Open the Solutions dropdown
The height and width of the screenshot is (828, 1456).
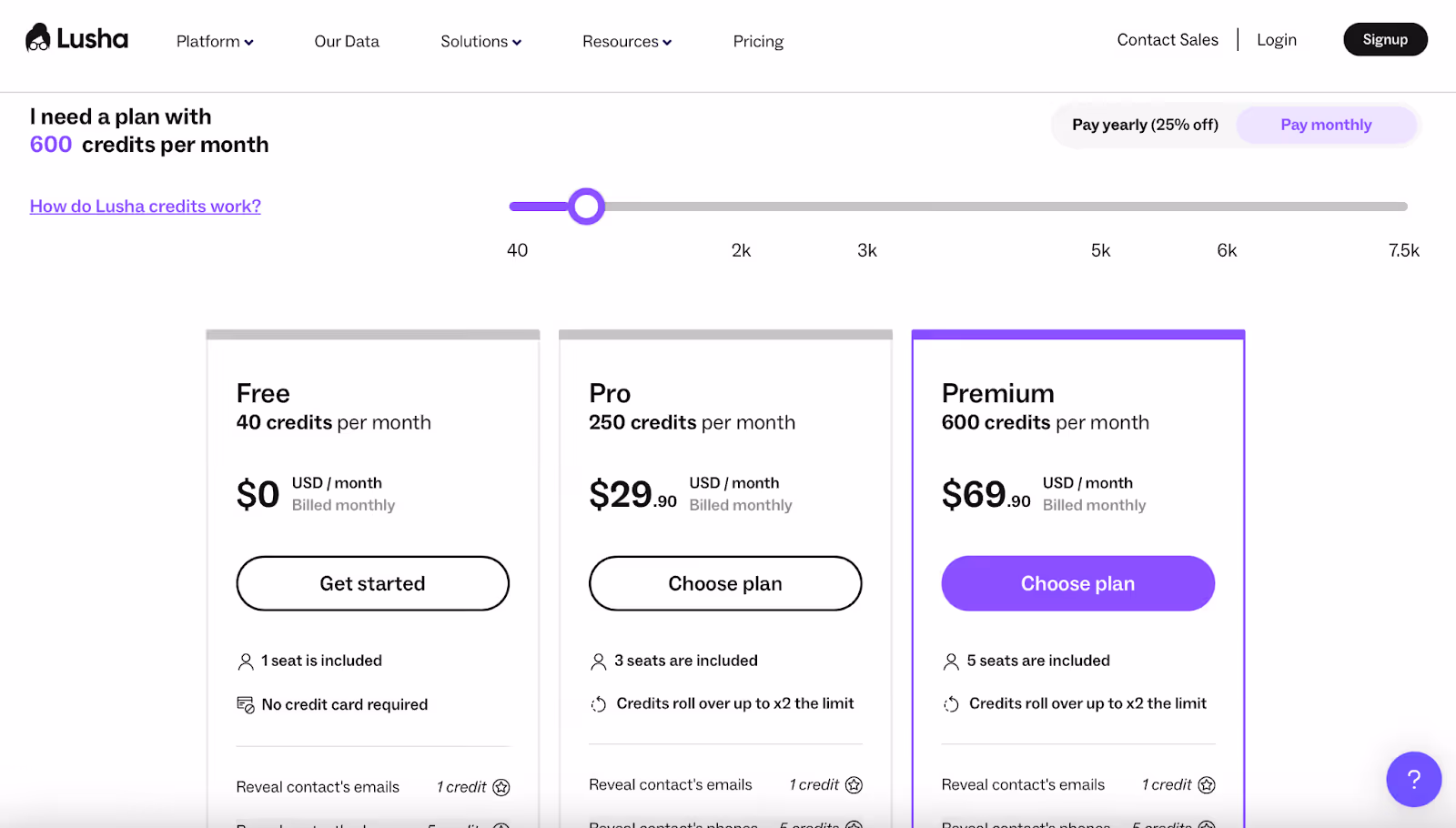[x=480, y=41]
